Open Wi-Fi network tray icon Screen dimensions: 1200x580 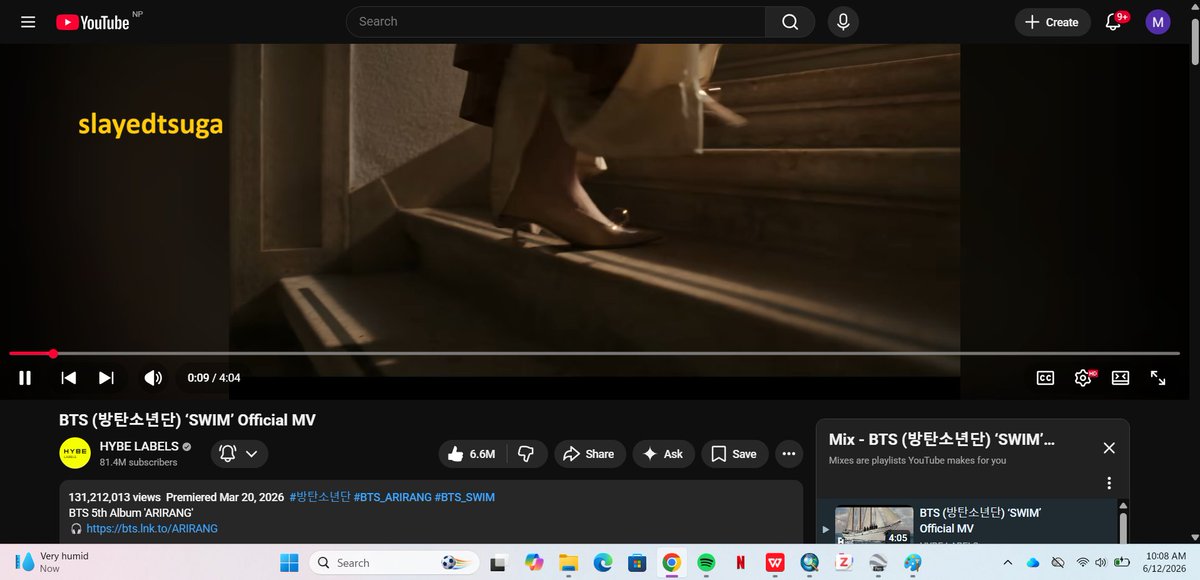[1082, 563]
